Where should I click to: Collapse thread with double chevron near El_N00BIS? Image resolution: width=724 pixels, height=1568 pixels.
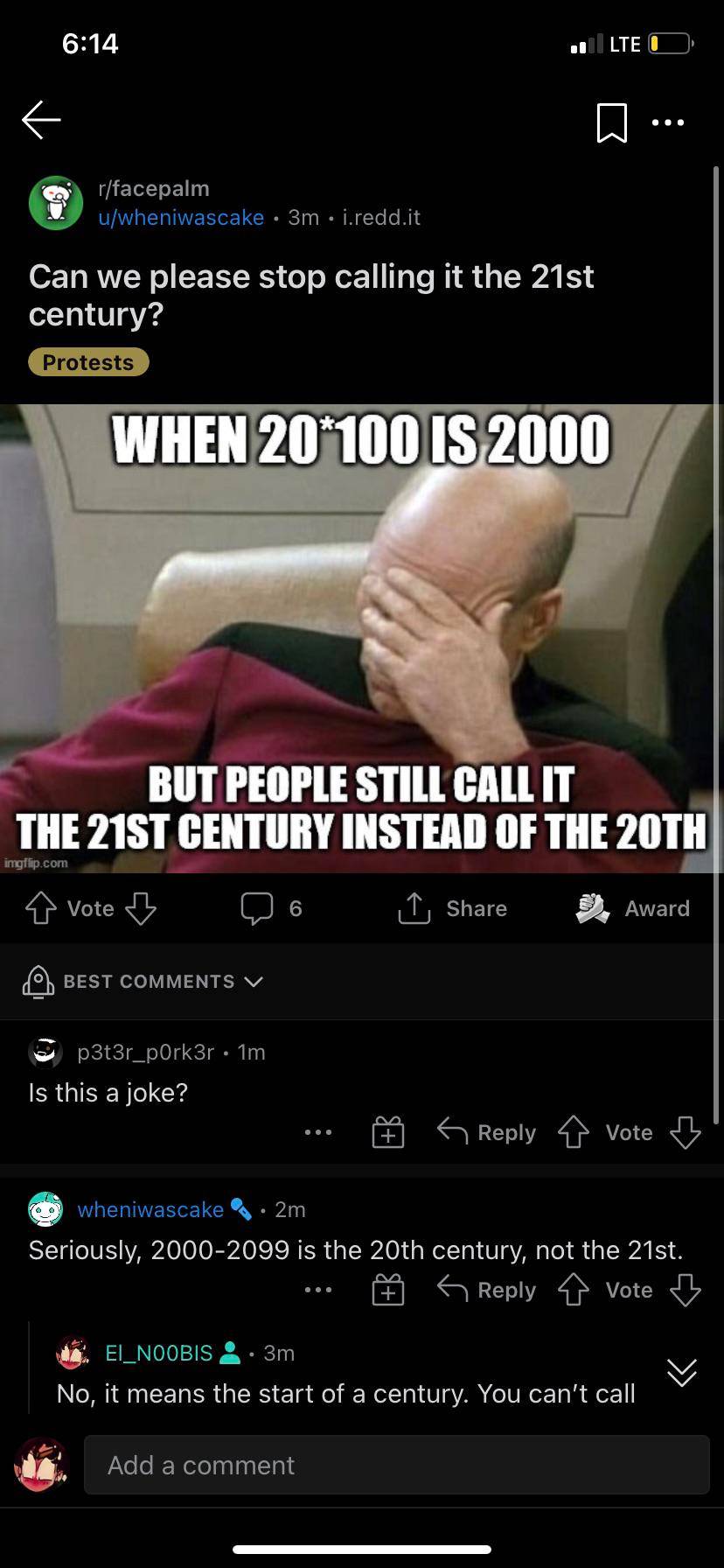[682, 1372]
